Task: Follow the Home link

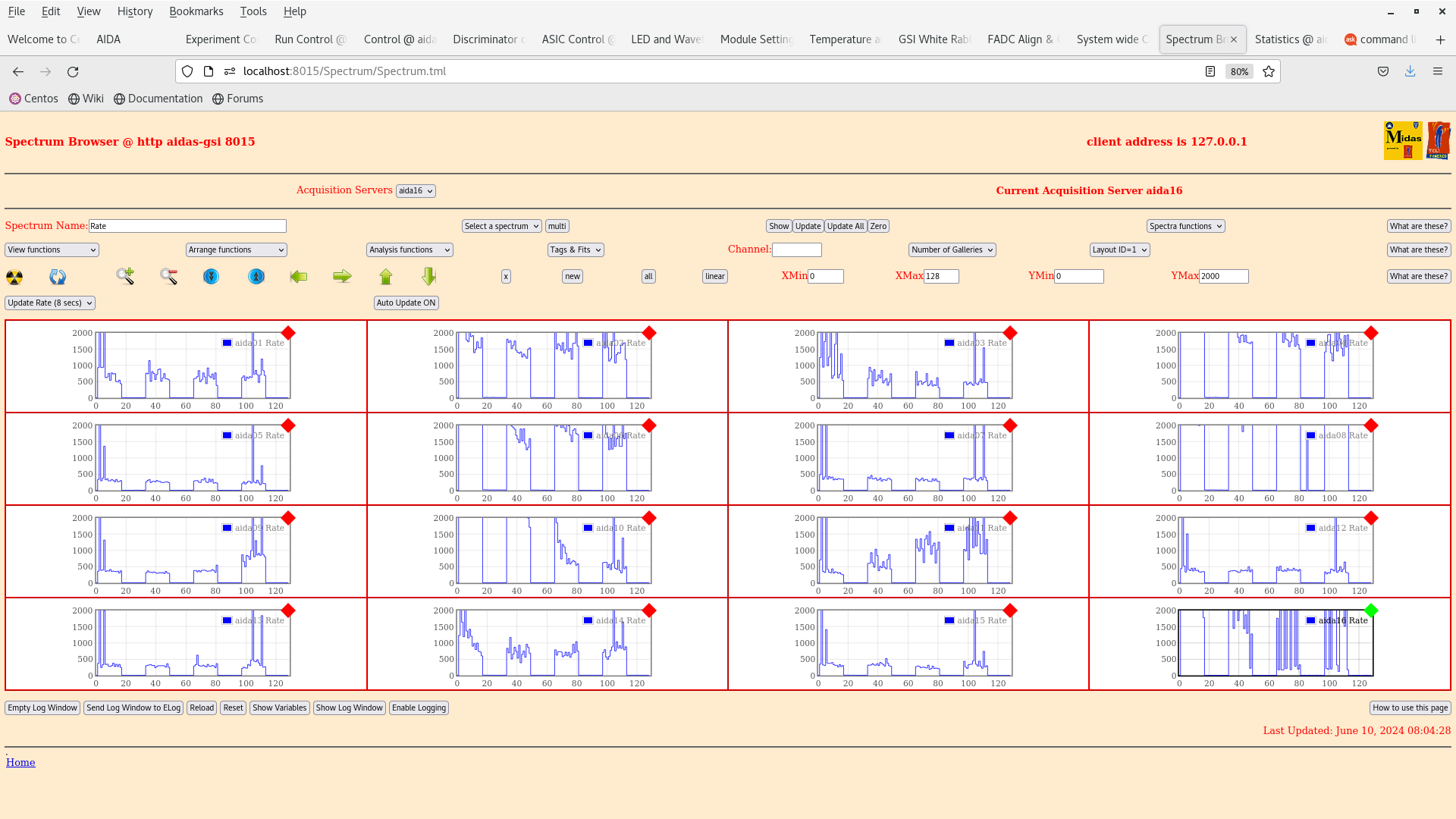Action: 20,763
